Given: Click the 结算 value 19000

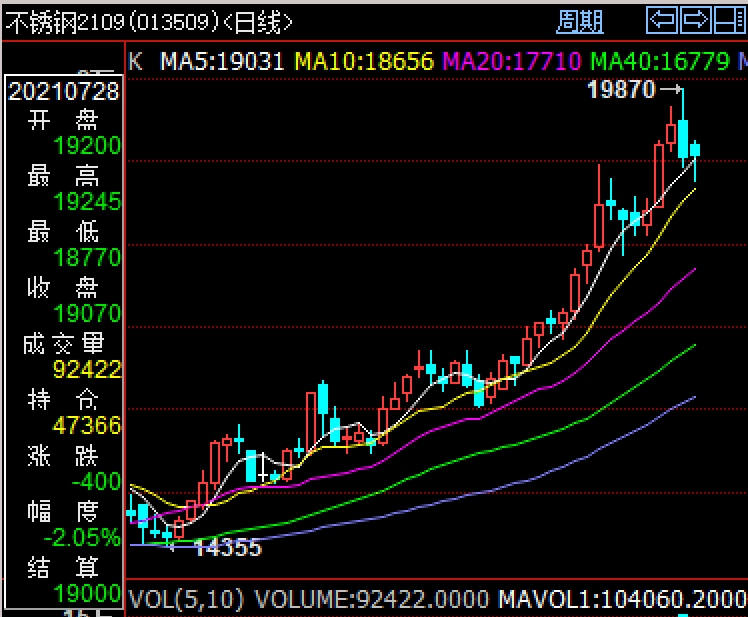Looking at the screenshot, I should [88, 593].
